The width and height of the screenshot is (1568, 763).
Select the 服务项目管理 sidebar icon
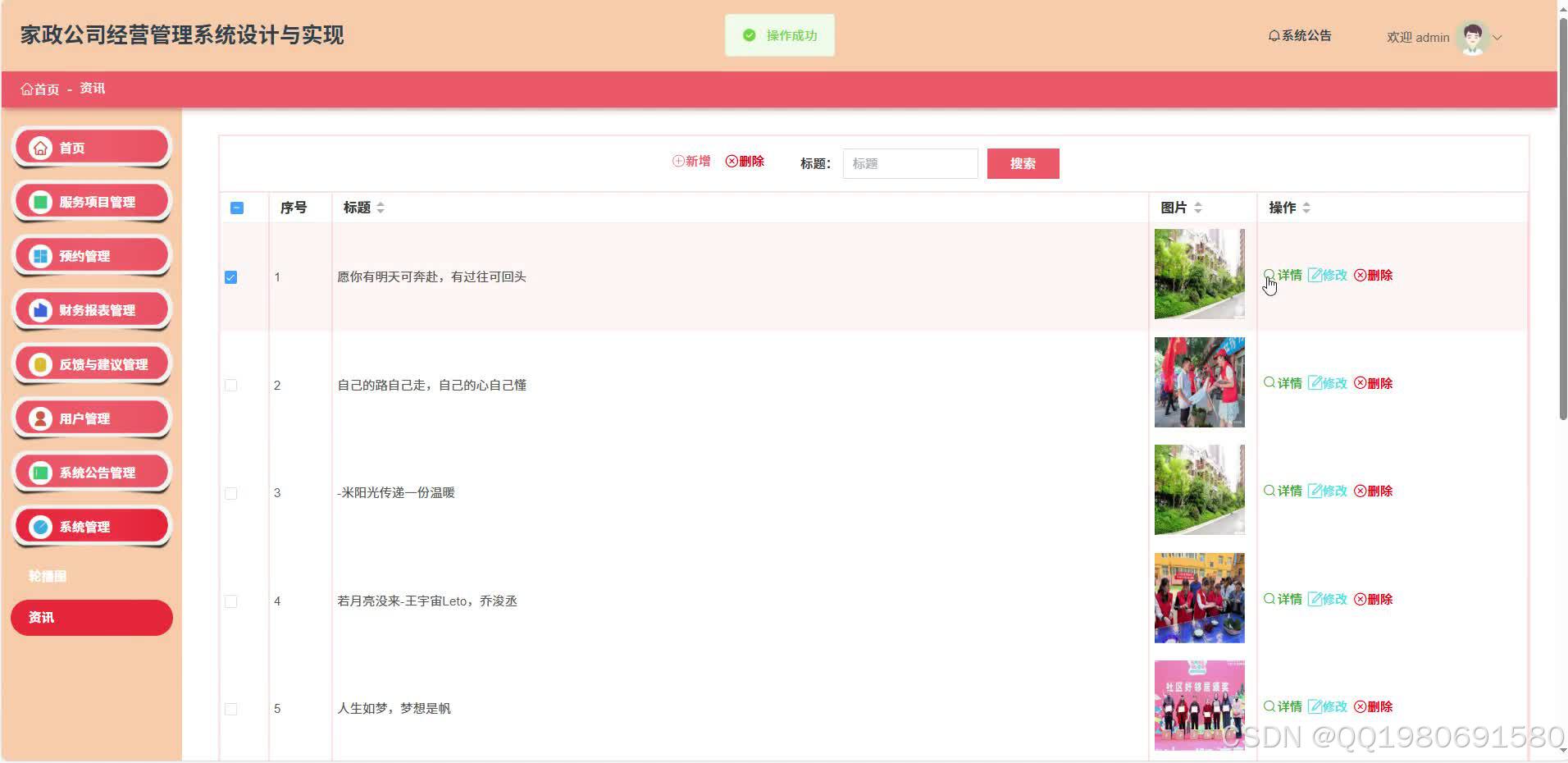coord(39,200)
